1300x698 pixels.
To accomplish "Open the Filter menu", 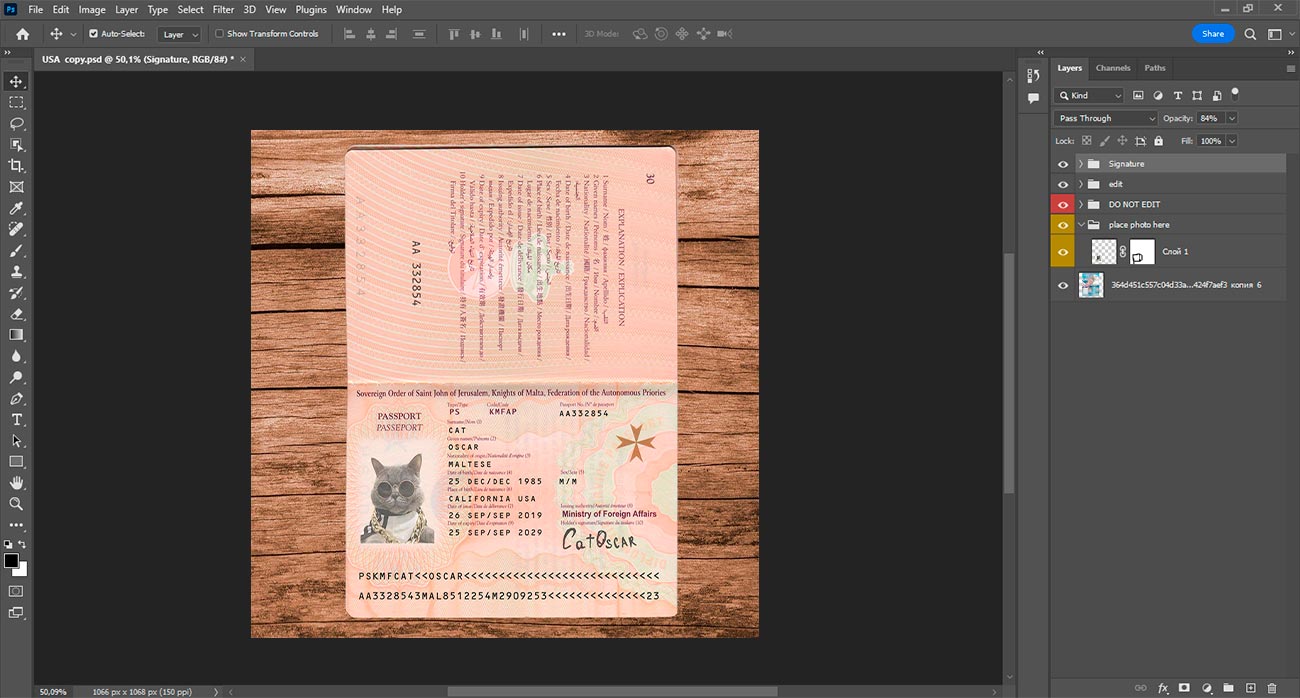I will click(x=223, y=9).
